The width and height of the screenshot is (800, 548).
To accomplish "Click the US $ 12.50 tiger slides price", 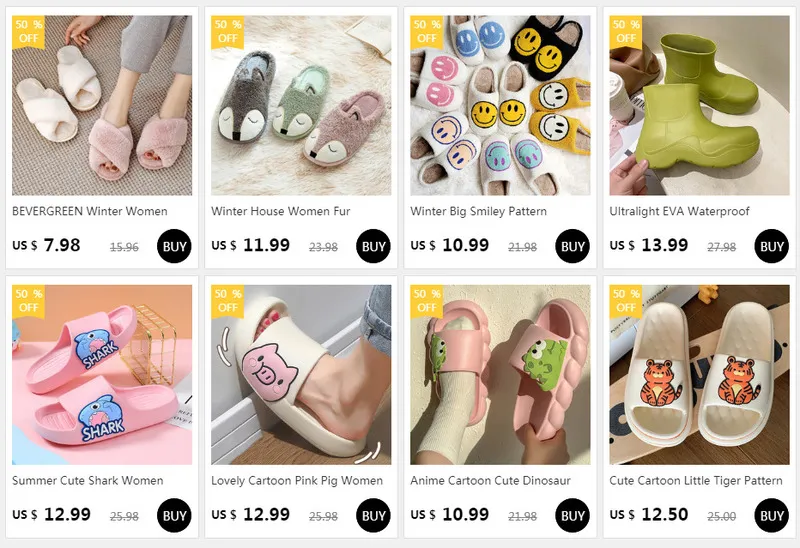I will [x=648, y=514].
